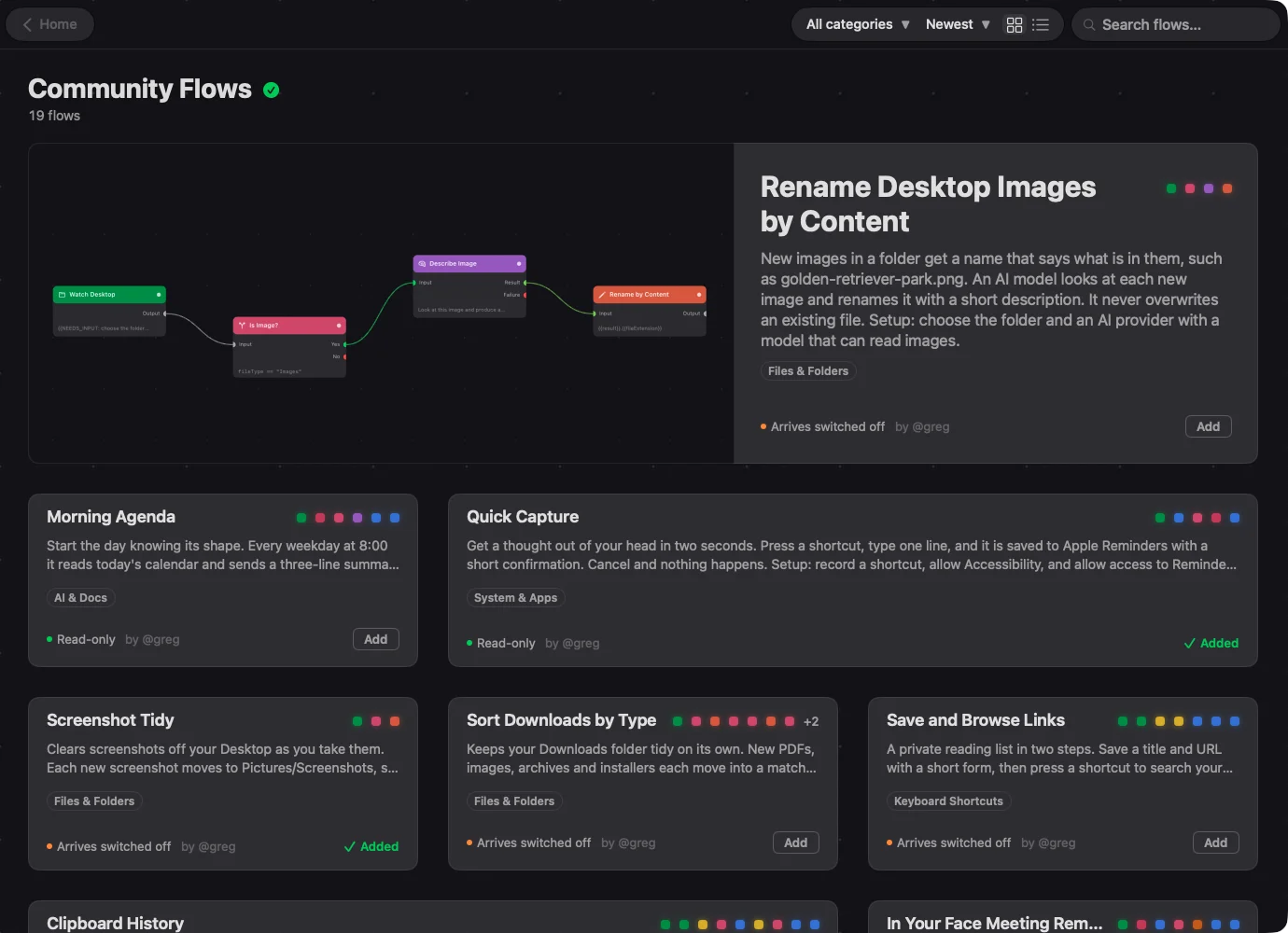
Task: Click 'Read-only' status on Quick Capture
Action: point(506,643)
